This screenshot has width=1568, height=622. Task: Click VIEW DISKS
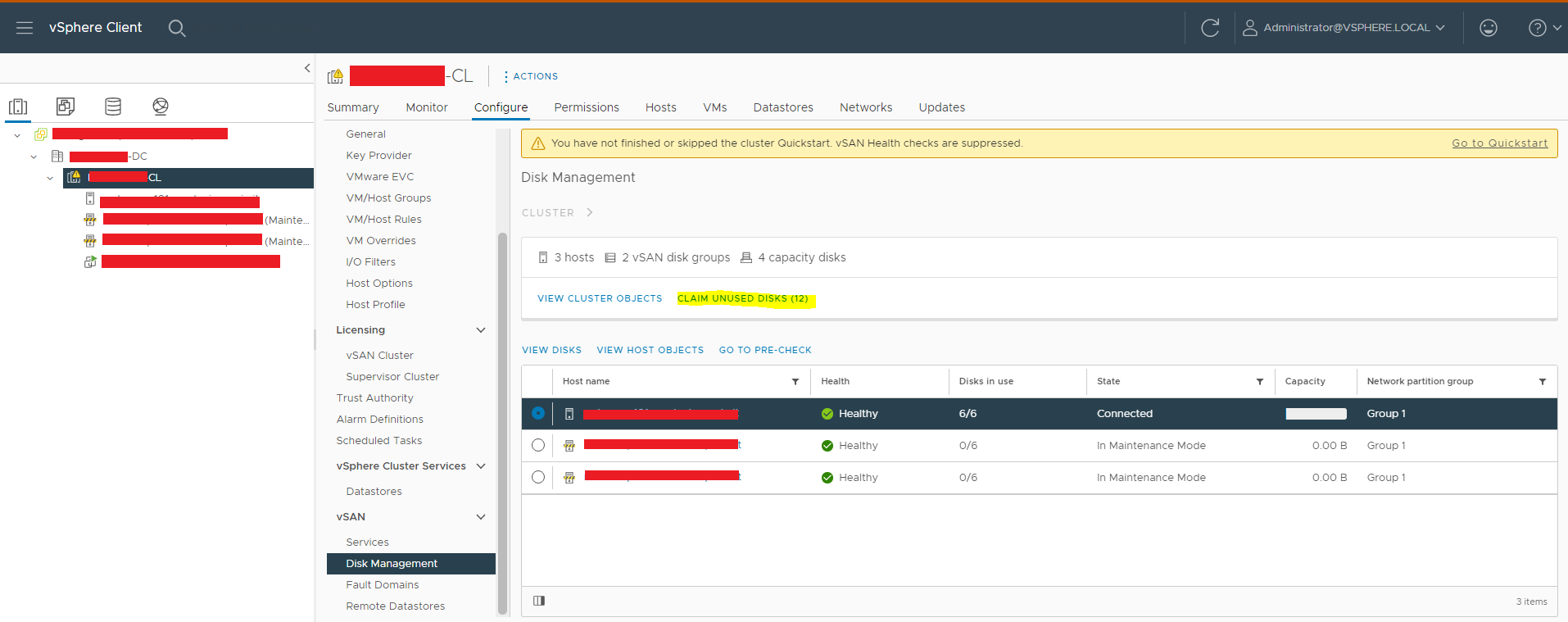click(551, 350)
